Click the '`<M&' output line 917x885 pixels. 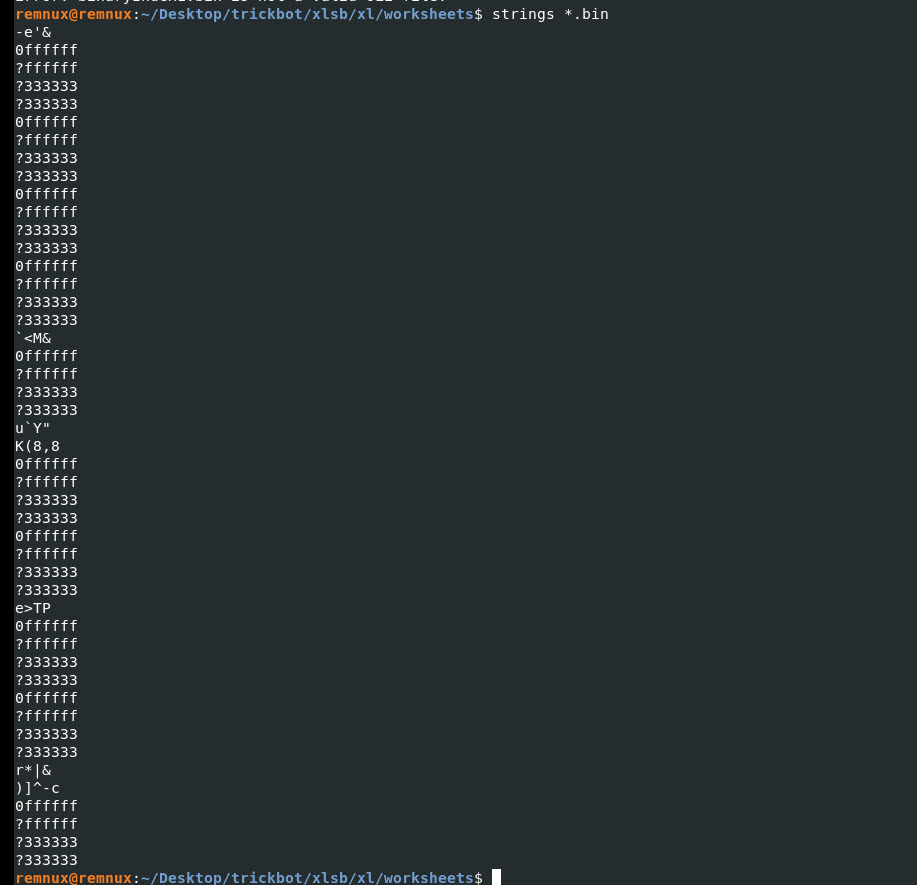(x=33, y=338)
